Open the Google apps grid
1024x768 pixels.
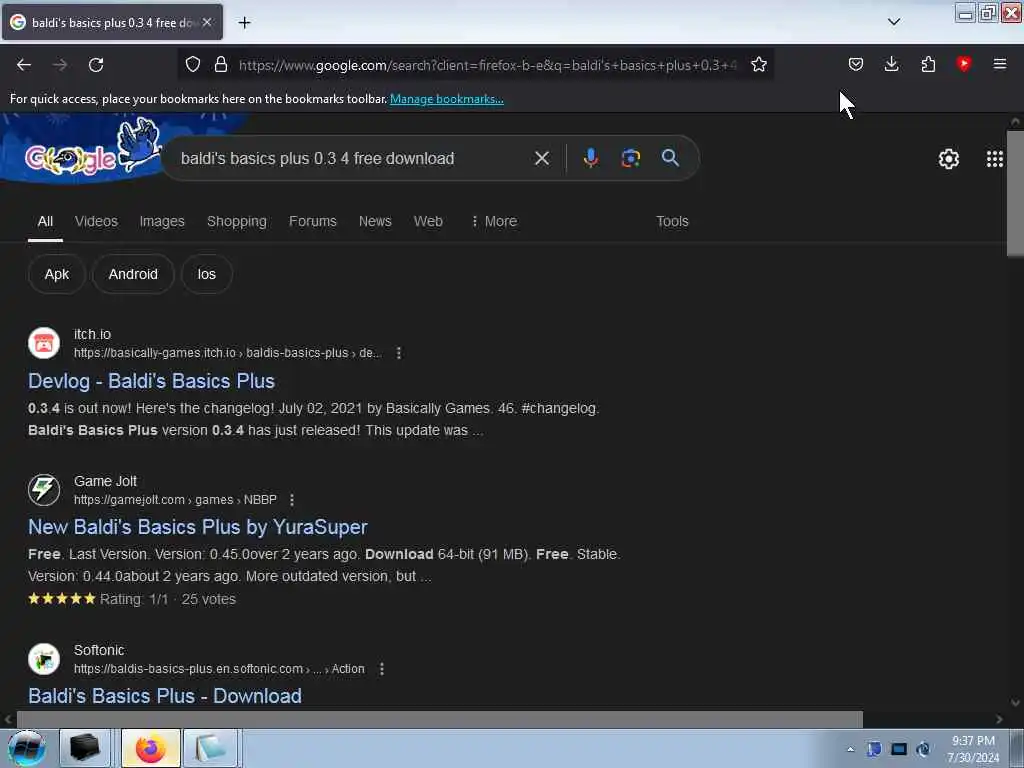point(995,159)
